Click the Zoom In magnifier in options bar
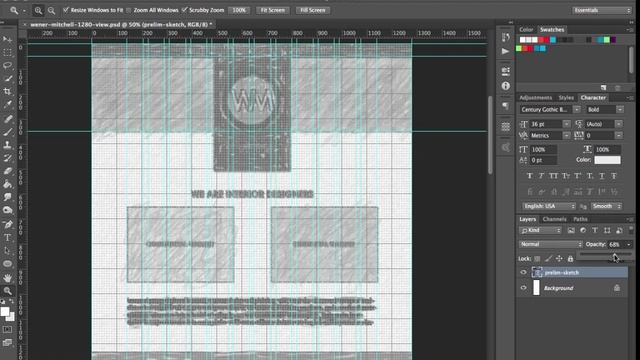This screenshot has width=640, height=360. pyautogui.click(x=38, y=10)
